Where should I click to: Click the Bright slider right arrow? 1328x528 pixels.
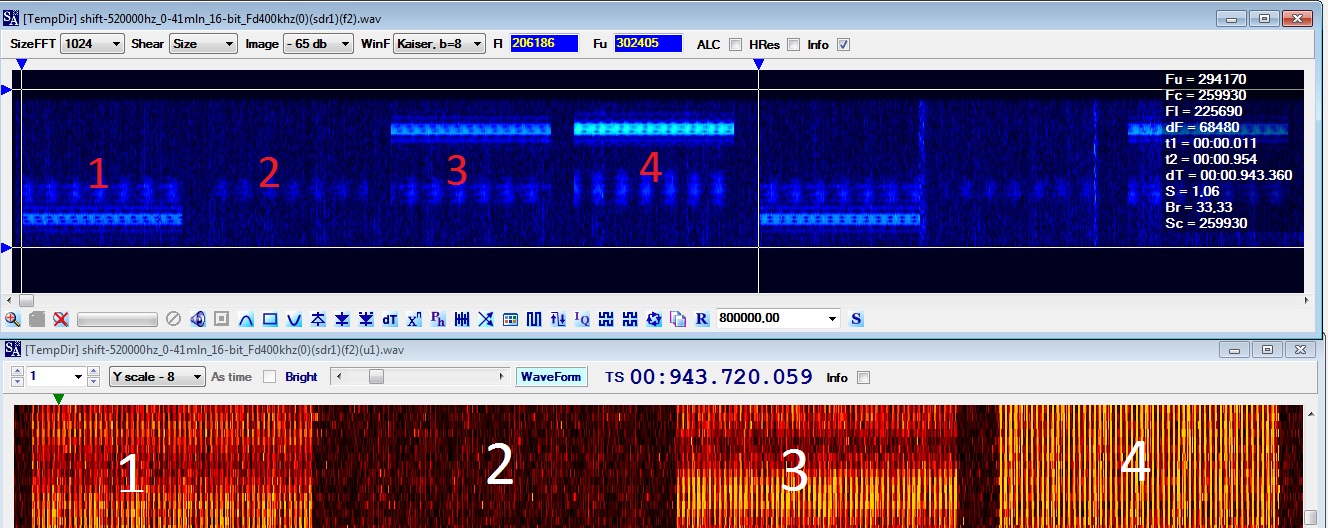pyautogui.click(x=502, y=377)
